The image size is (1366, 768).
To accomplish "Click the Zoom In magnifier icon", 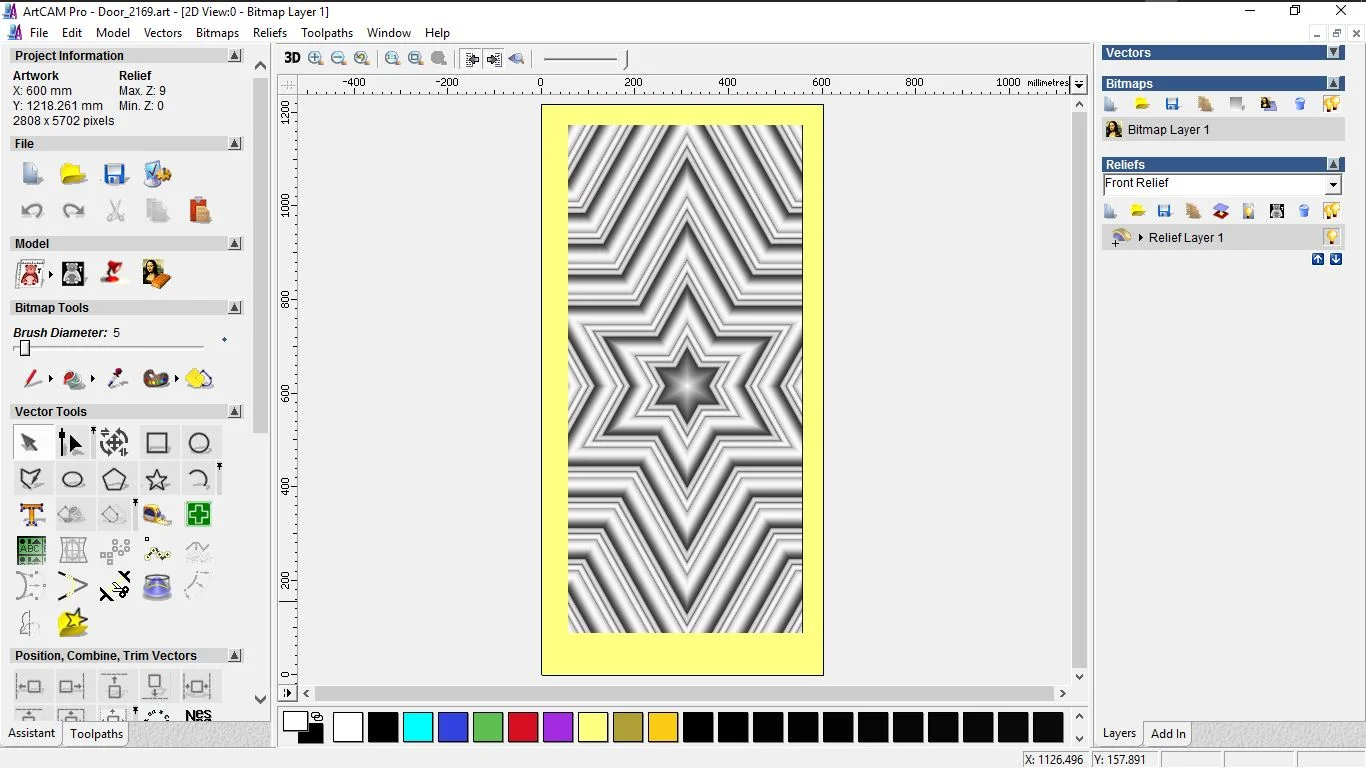I will click(316, 59).
